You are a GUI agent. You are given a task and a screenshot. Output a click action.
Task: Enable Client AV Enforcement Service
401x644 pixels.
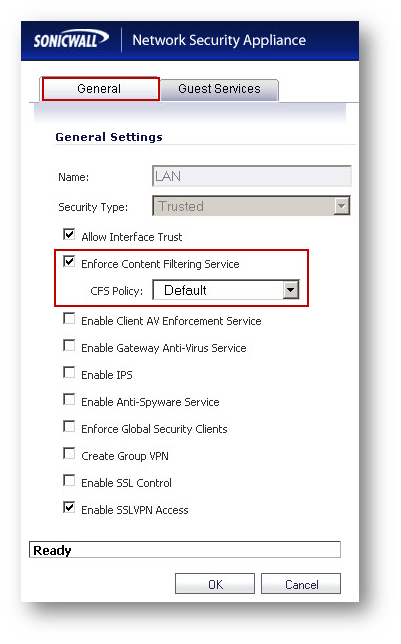click(69, 319)
